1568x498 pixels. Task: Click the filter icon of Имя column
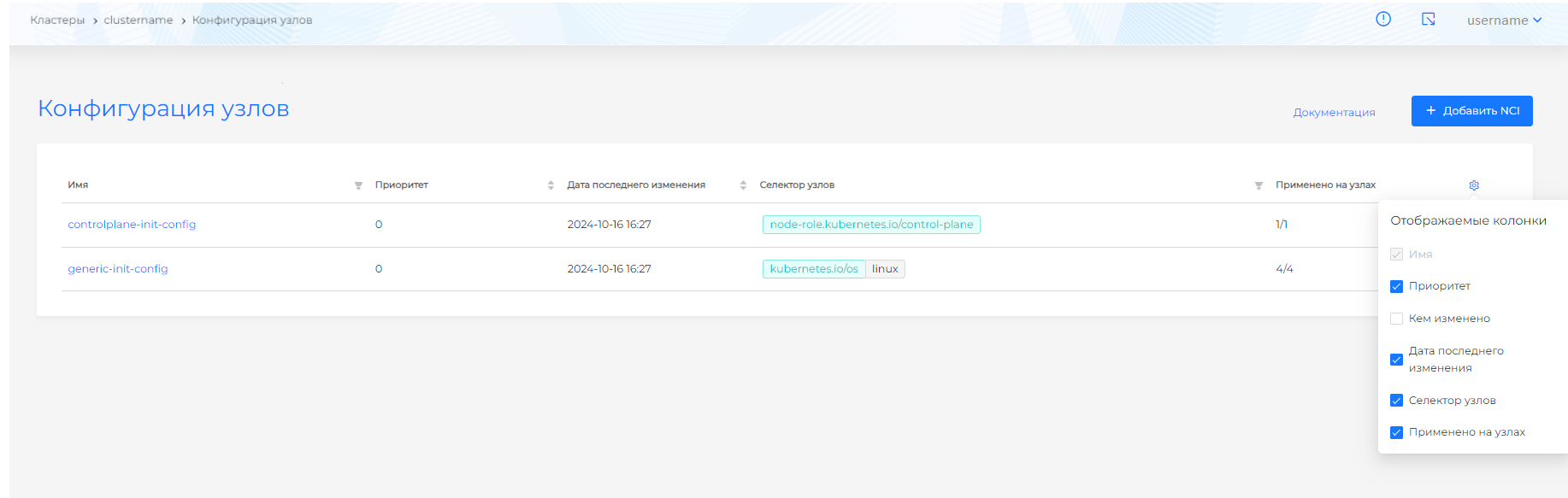358,185
